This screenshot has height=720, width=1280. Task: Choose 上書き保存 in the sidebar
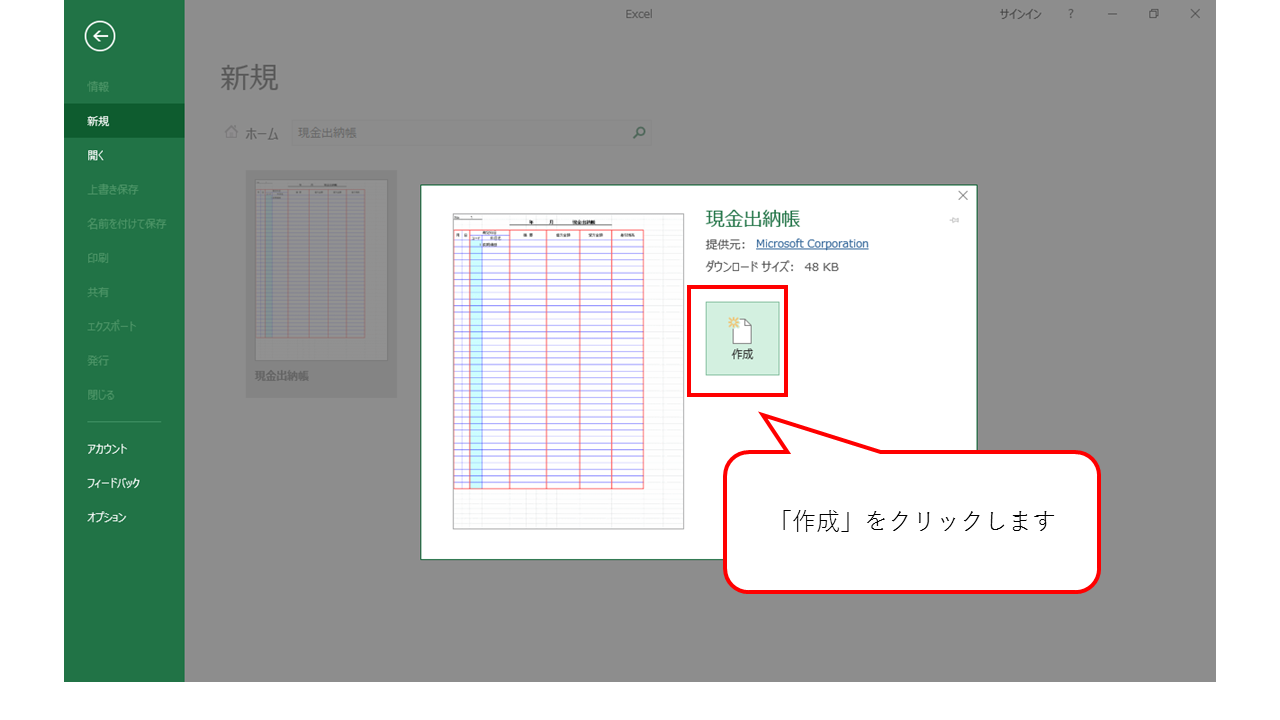click(x=113, y=189)
